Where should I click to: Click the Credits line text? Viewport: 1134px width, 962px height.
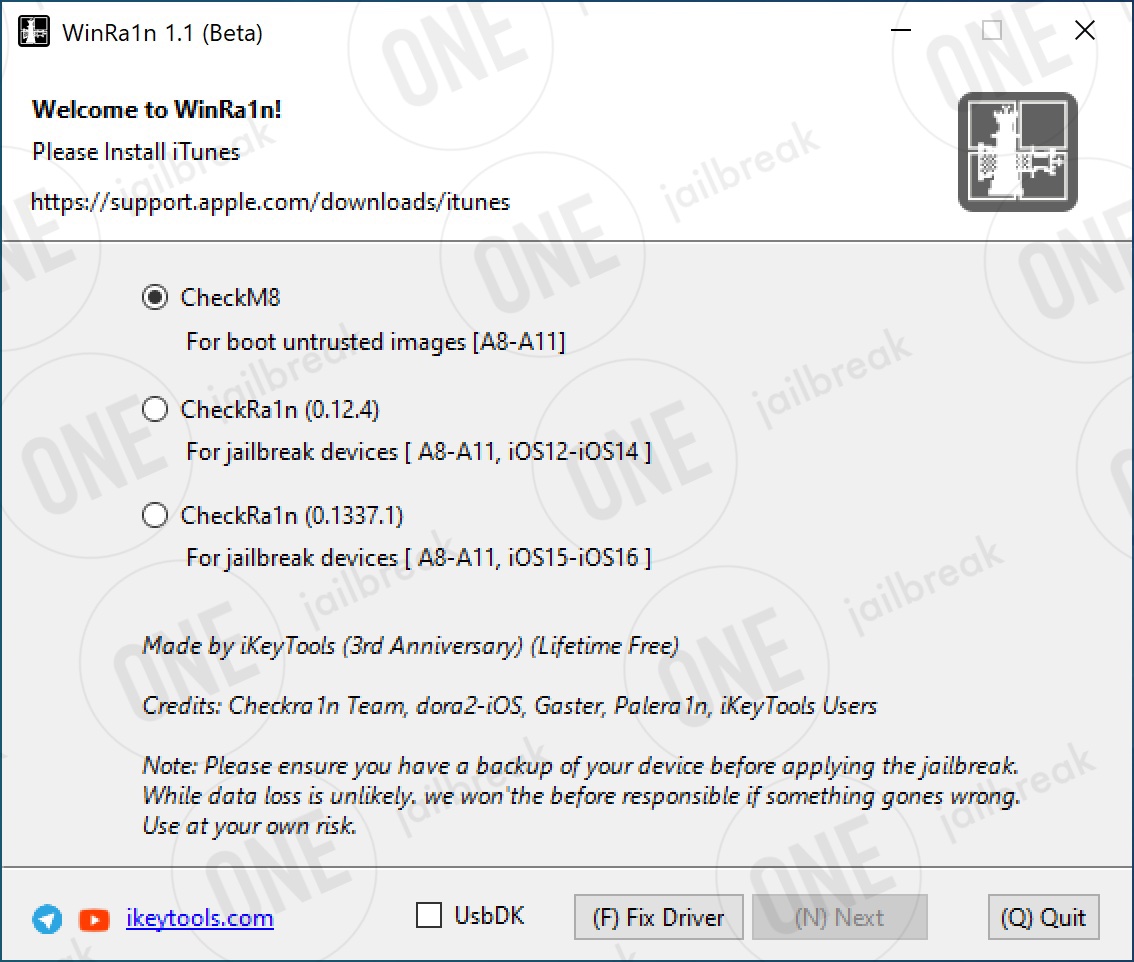[510, 706]
